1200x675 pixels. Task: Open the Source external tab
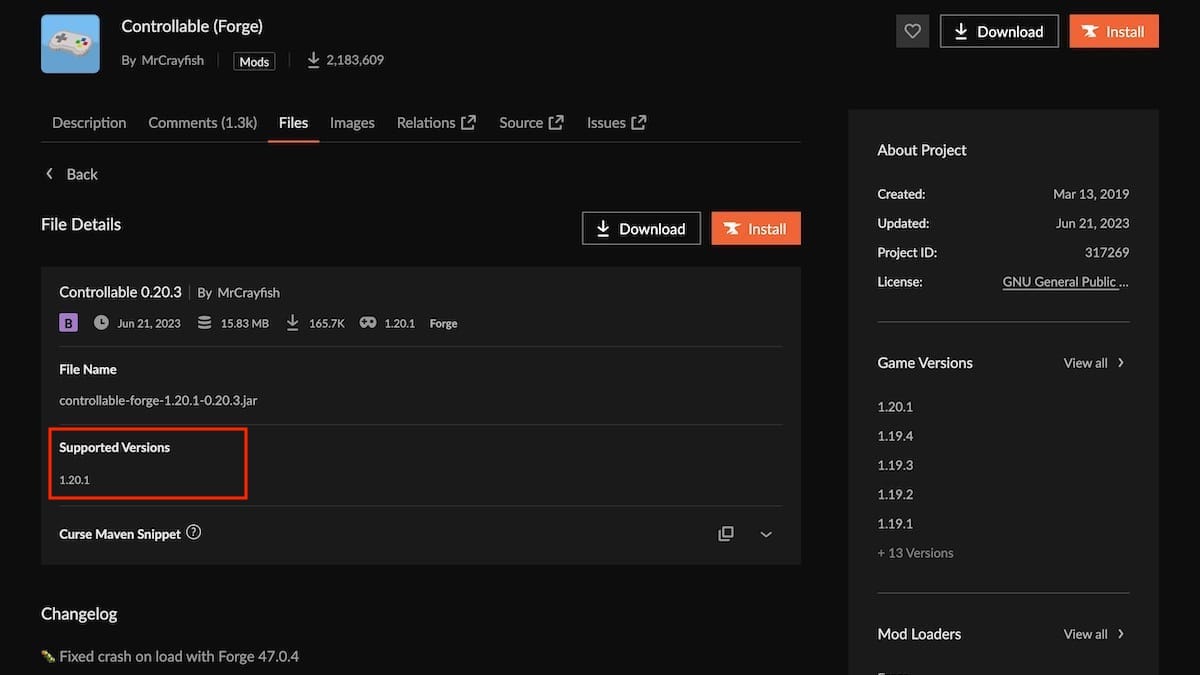(531, 123)
